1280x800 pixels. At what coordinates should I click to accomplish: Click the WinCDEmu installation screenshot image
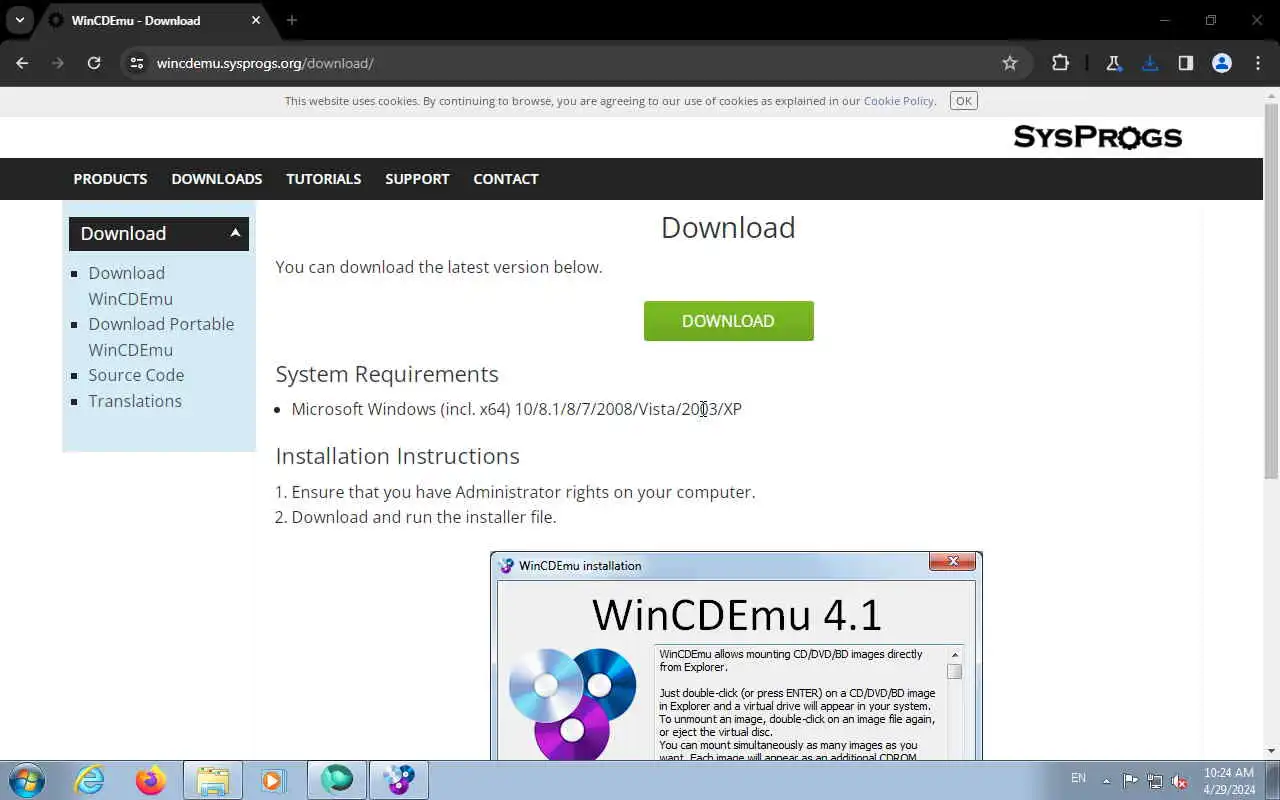[736, 656]
